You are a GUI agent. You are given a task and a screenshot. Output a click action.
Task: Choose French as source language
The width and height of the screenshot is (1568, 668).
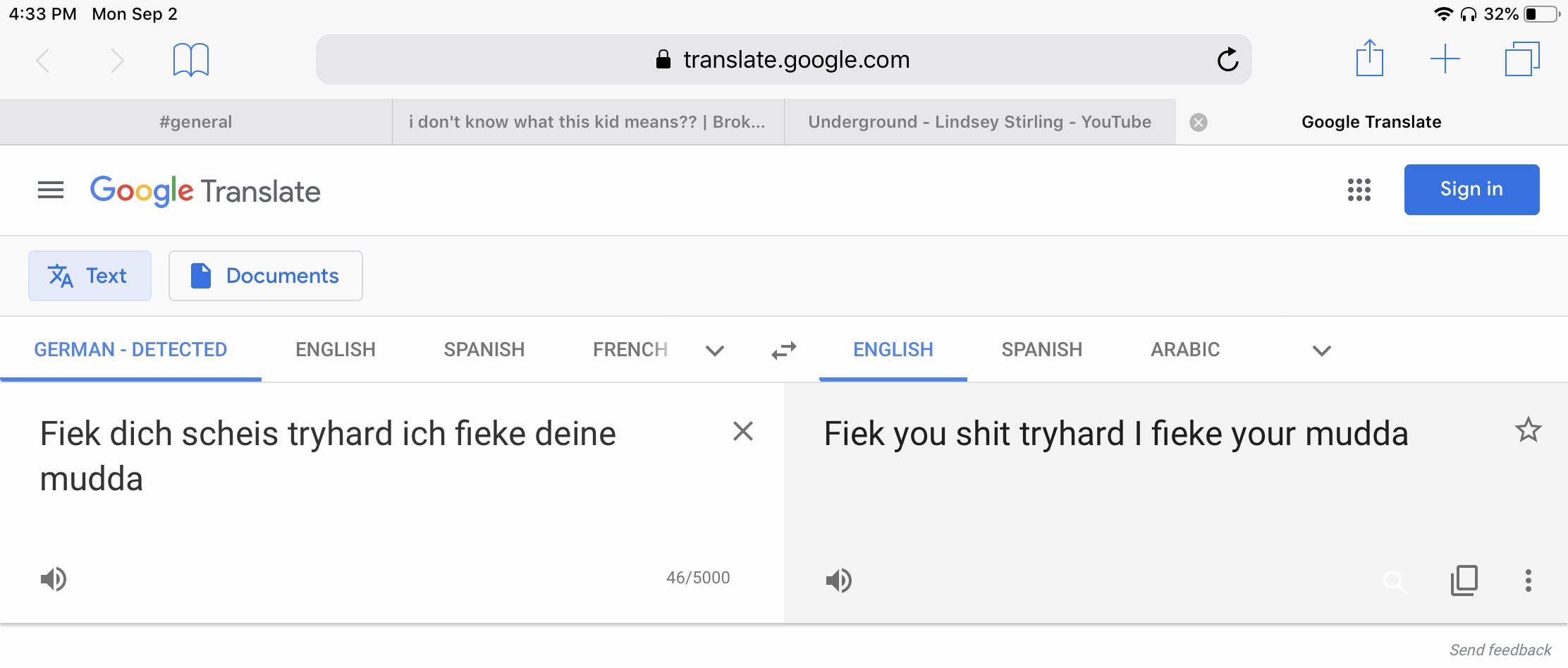(630, 350)
